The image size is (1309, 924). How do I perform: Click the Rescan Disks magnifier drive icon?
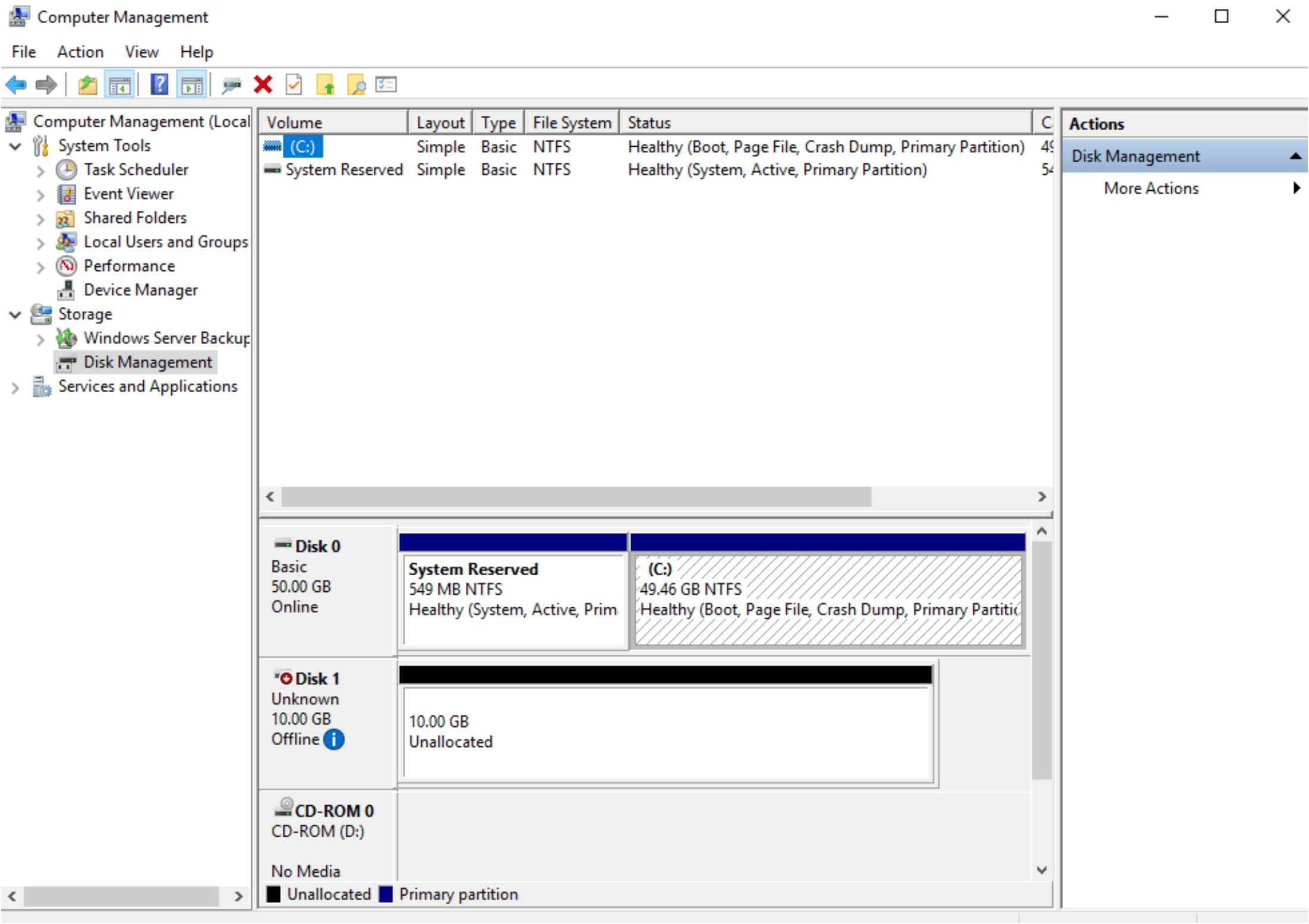231,86
